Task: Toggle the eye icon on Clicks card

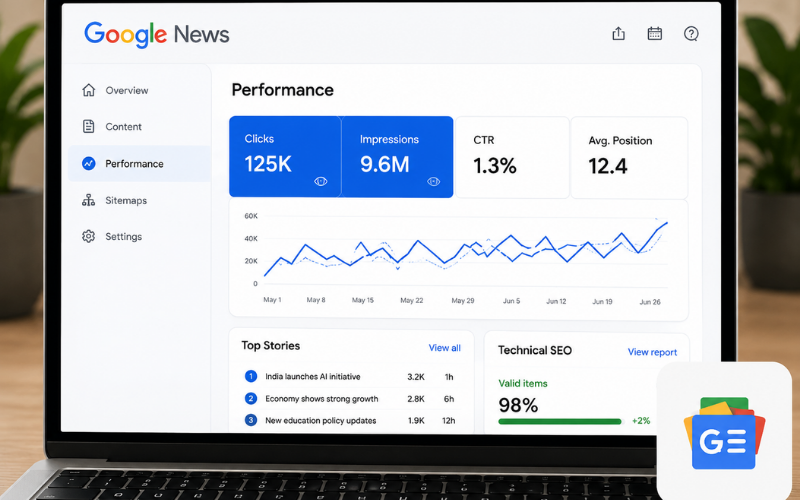Action: point(320,182)
